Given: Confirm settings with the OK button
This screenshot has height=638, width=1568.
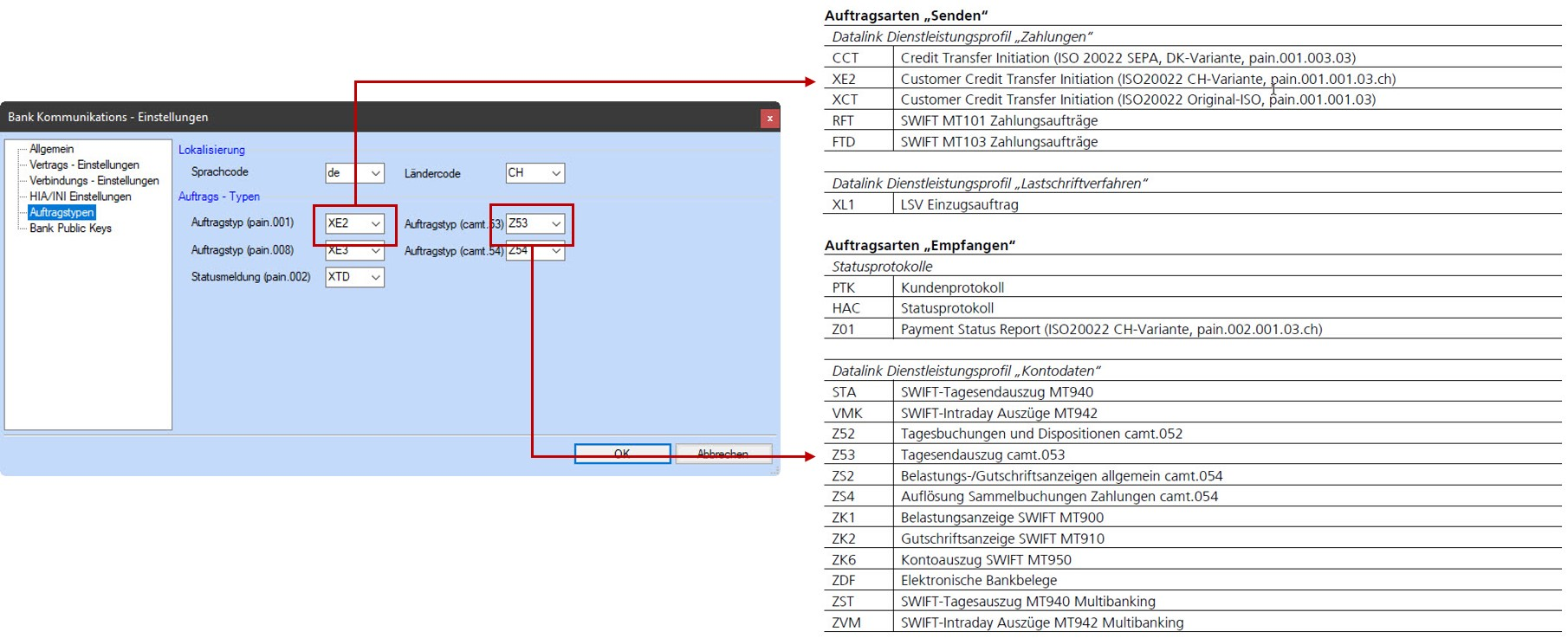Looking at the screenshot, I should pyautogui.click(x=622, y=454).
